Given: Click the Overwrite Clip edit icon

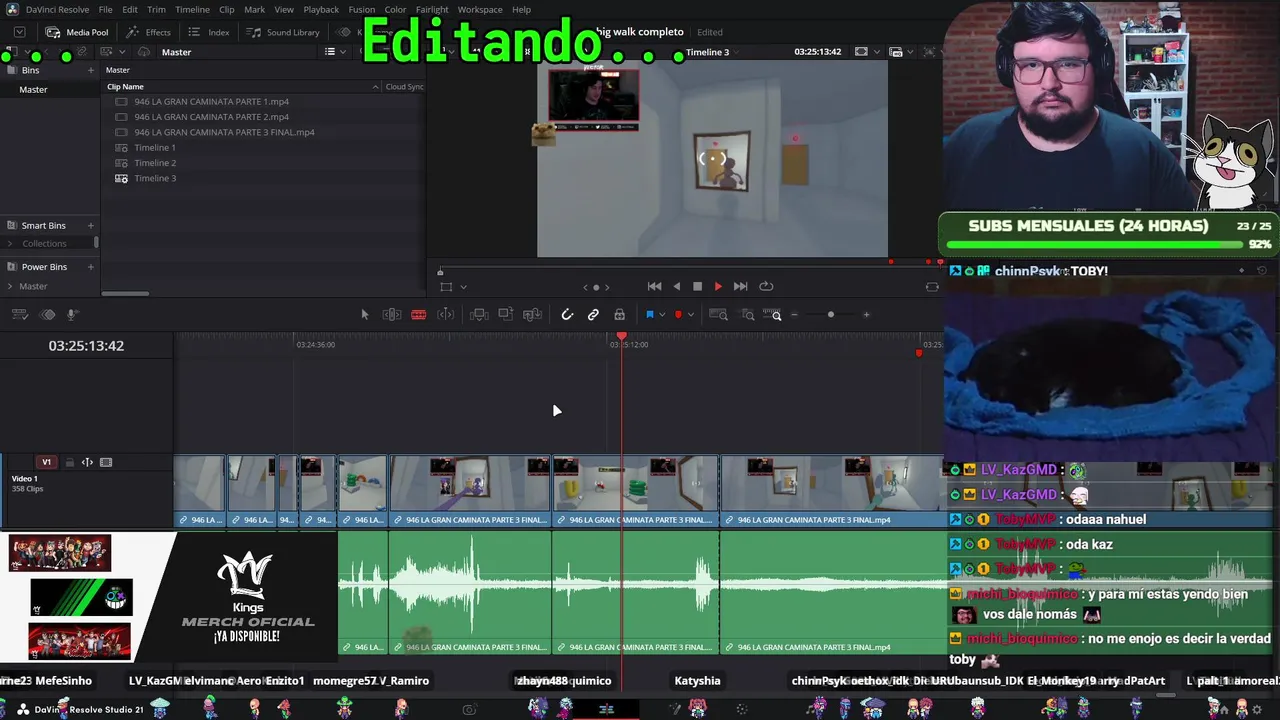Looking at the screenshot, I should (506, 315).
